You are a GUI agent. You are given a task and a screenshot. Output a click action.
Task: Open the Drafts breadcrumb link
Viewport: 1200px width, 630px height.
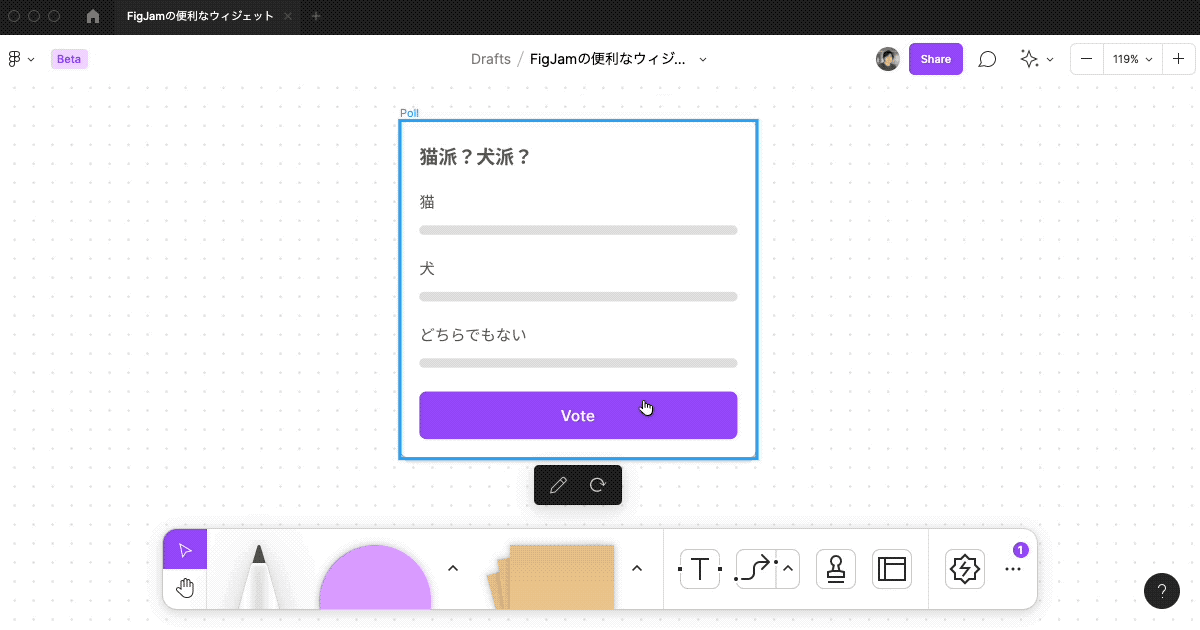[x=491, y=59]
